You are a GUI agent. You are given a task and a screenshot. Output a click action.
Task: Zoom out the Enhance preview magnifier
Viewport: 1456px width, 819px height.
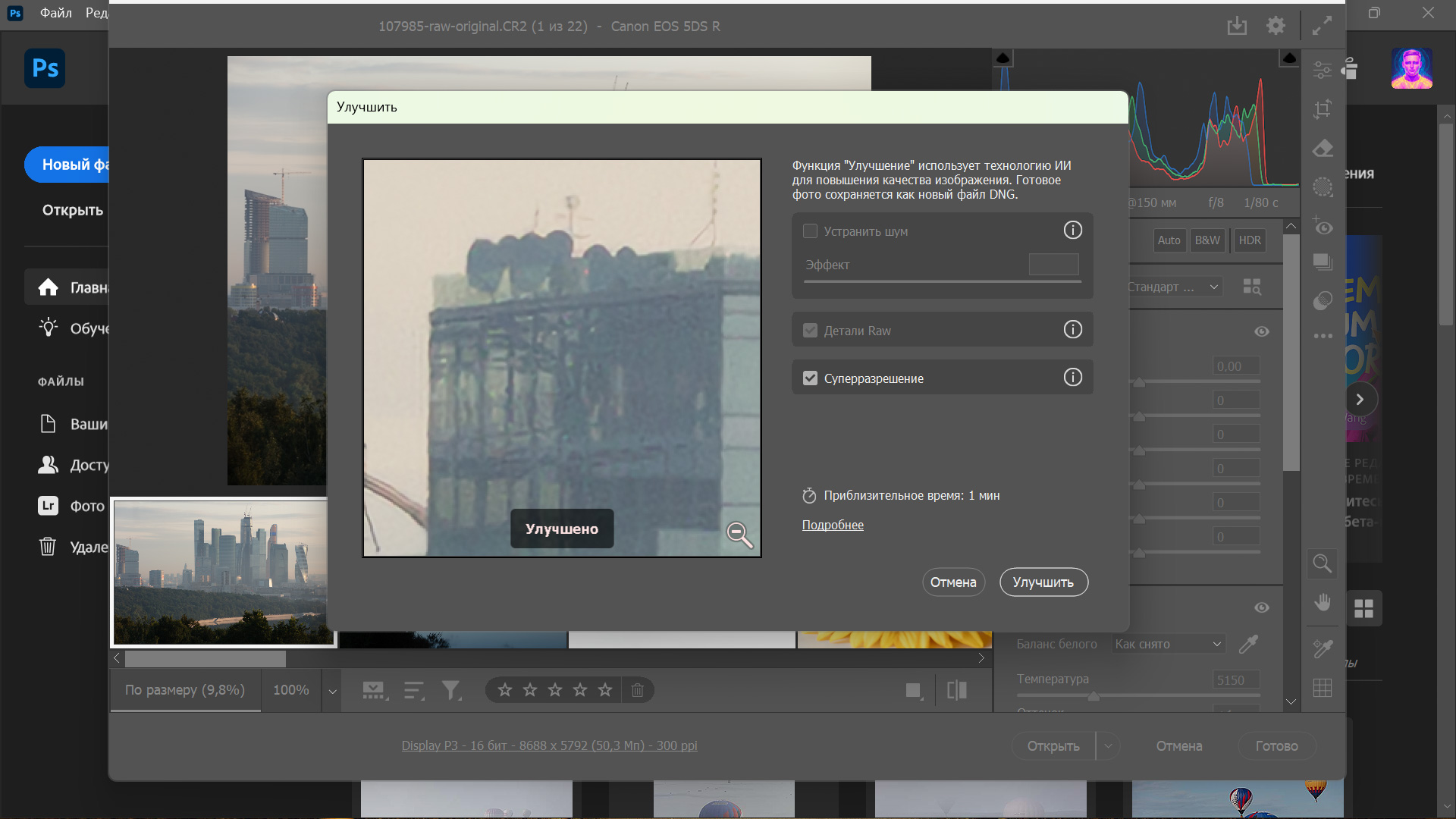pyautogui.click(x=739, y=535)
